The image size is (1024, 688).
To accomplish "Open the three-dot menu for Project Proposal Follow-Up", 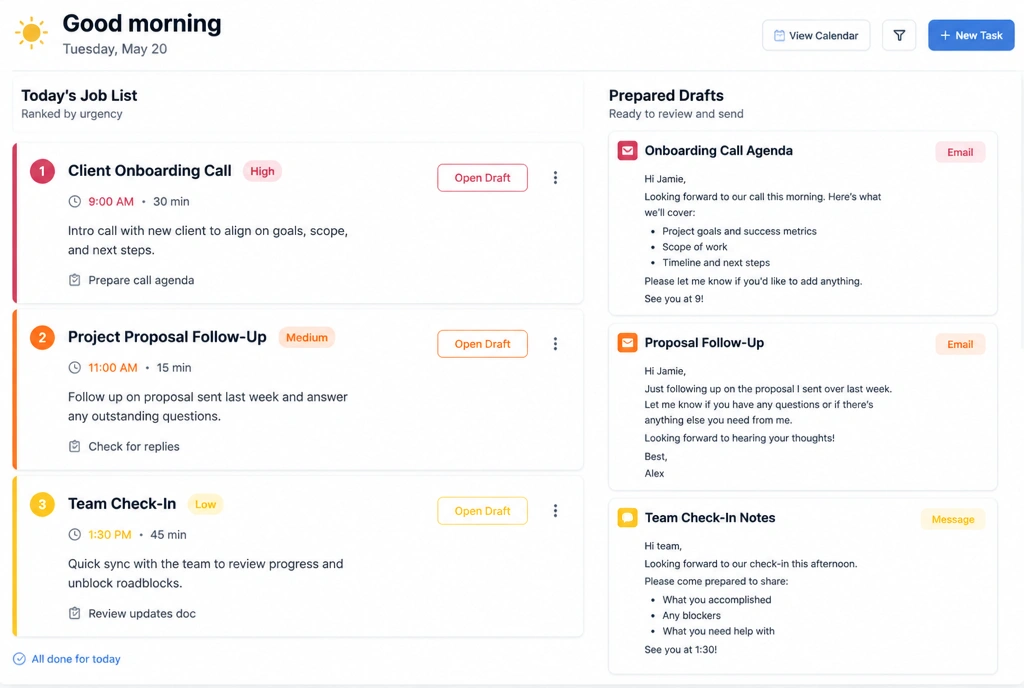I will pos(555,344).
